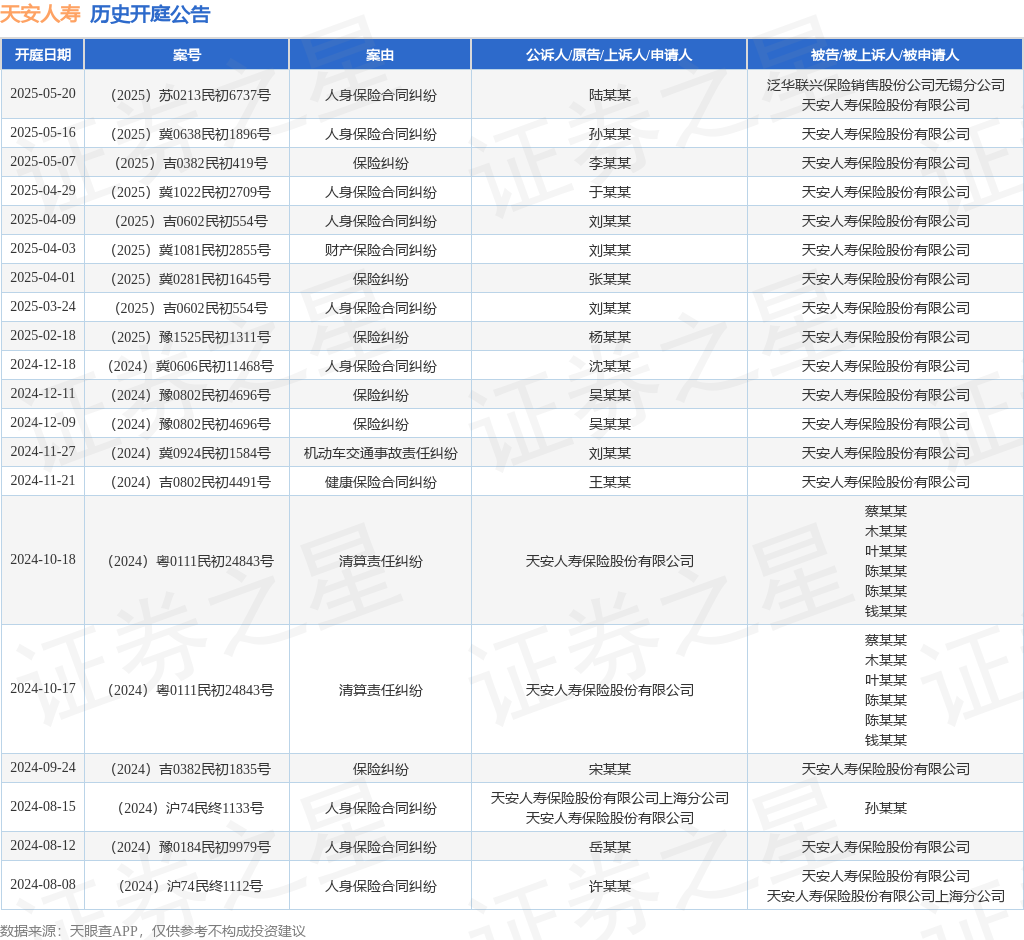This screenshot has height=940, width=1024.
Task: Click 清算责任纠纷 in the 2024-10-18 row
Action: click(x=381, y=561)
